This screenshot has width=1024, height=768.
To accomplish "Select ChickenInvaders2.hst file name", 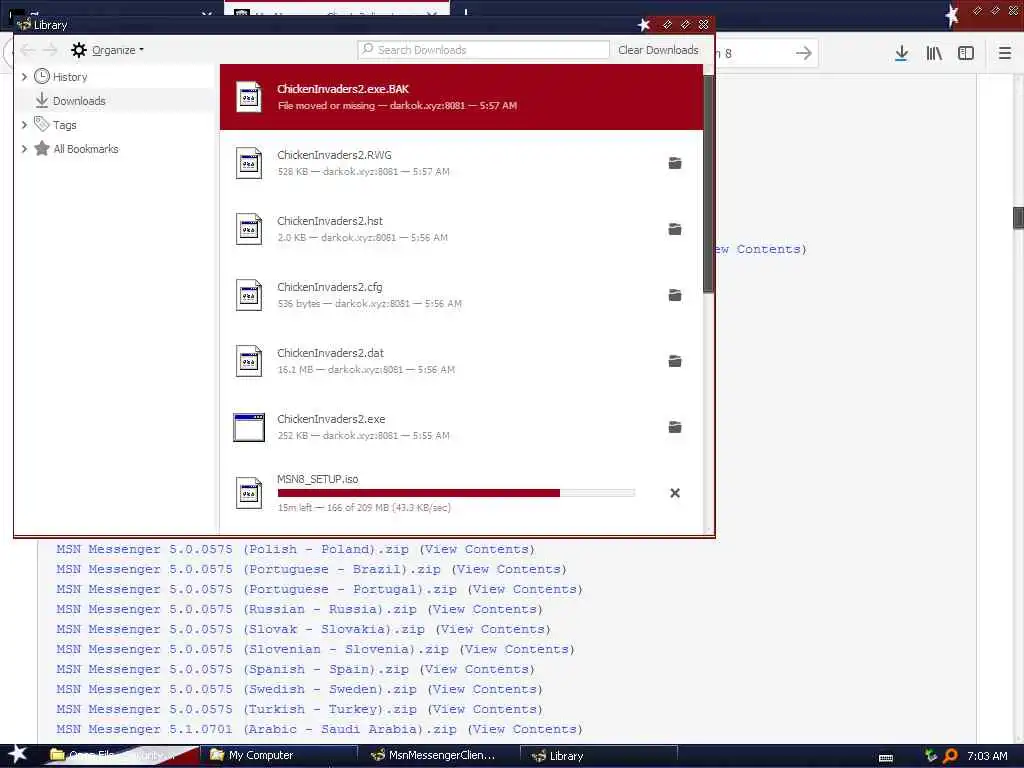I will tap(330, 221).
